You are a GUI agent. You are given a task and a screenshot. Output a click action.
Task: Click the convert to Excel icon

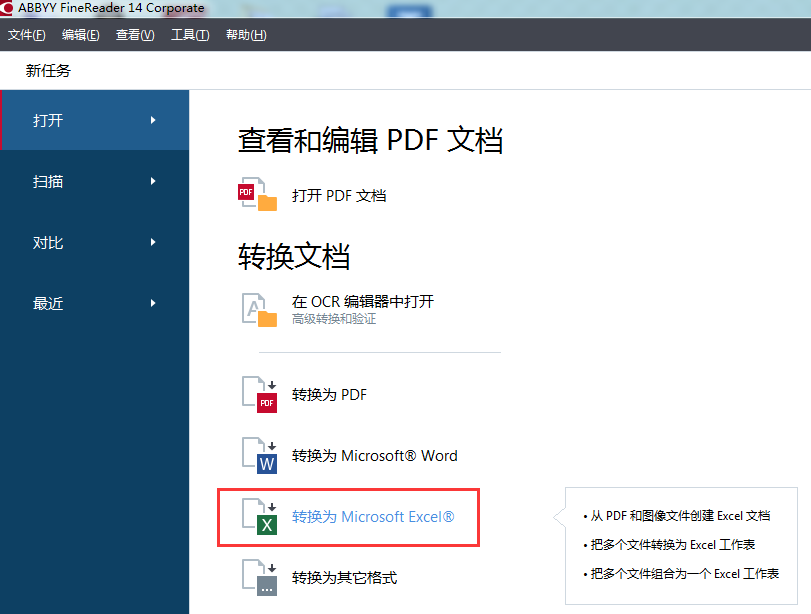[x=259, y=517]
